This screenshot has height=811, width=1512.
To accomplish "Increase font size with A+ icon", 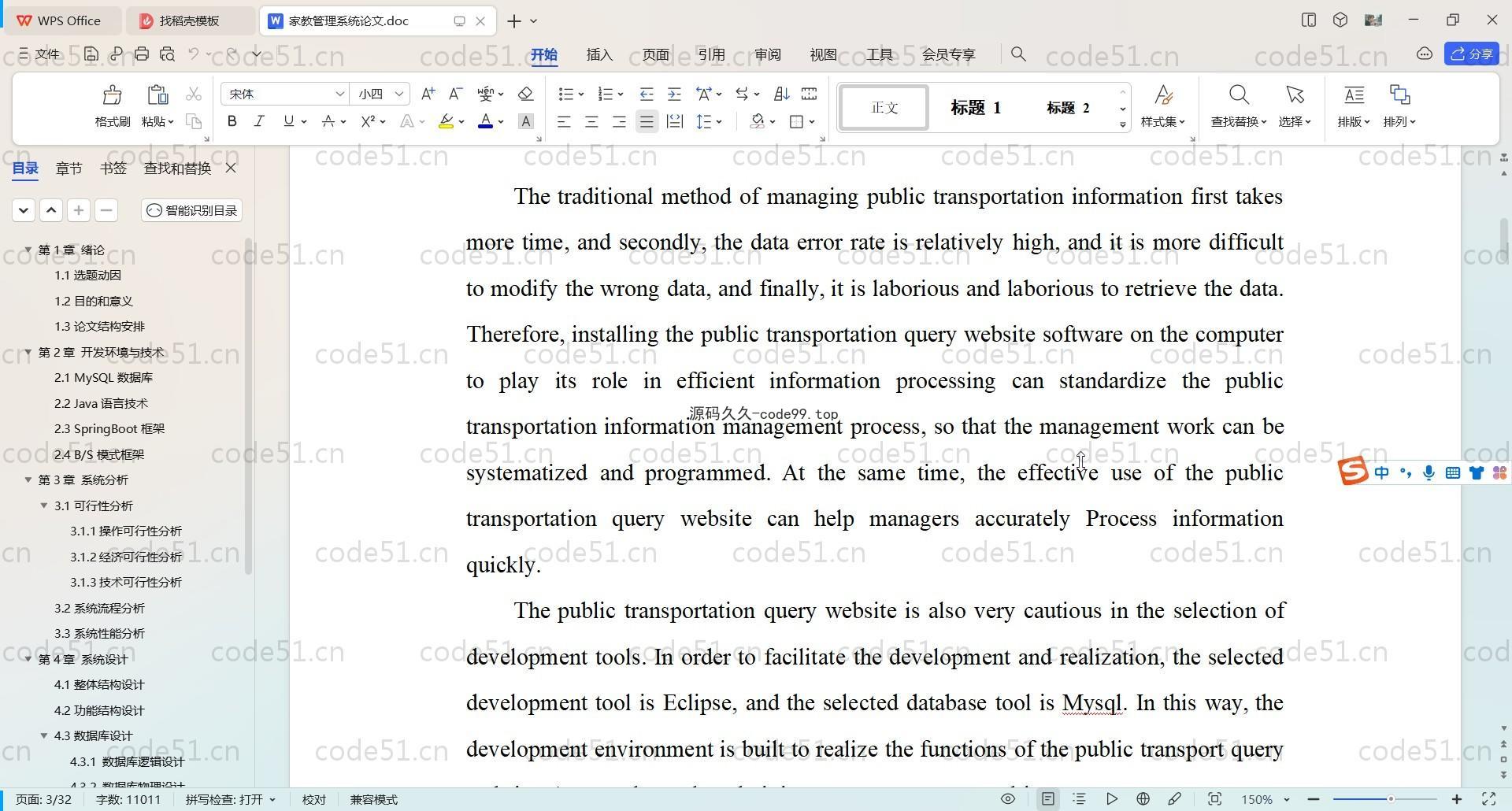I will point(428,94).
